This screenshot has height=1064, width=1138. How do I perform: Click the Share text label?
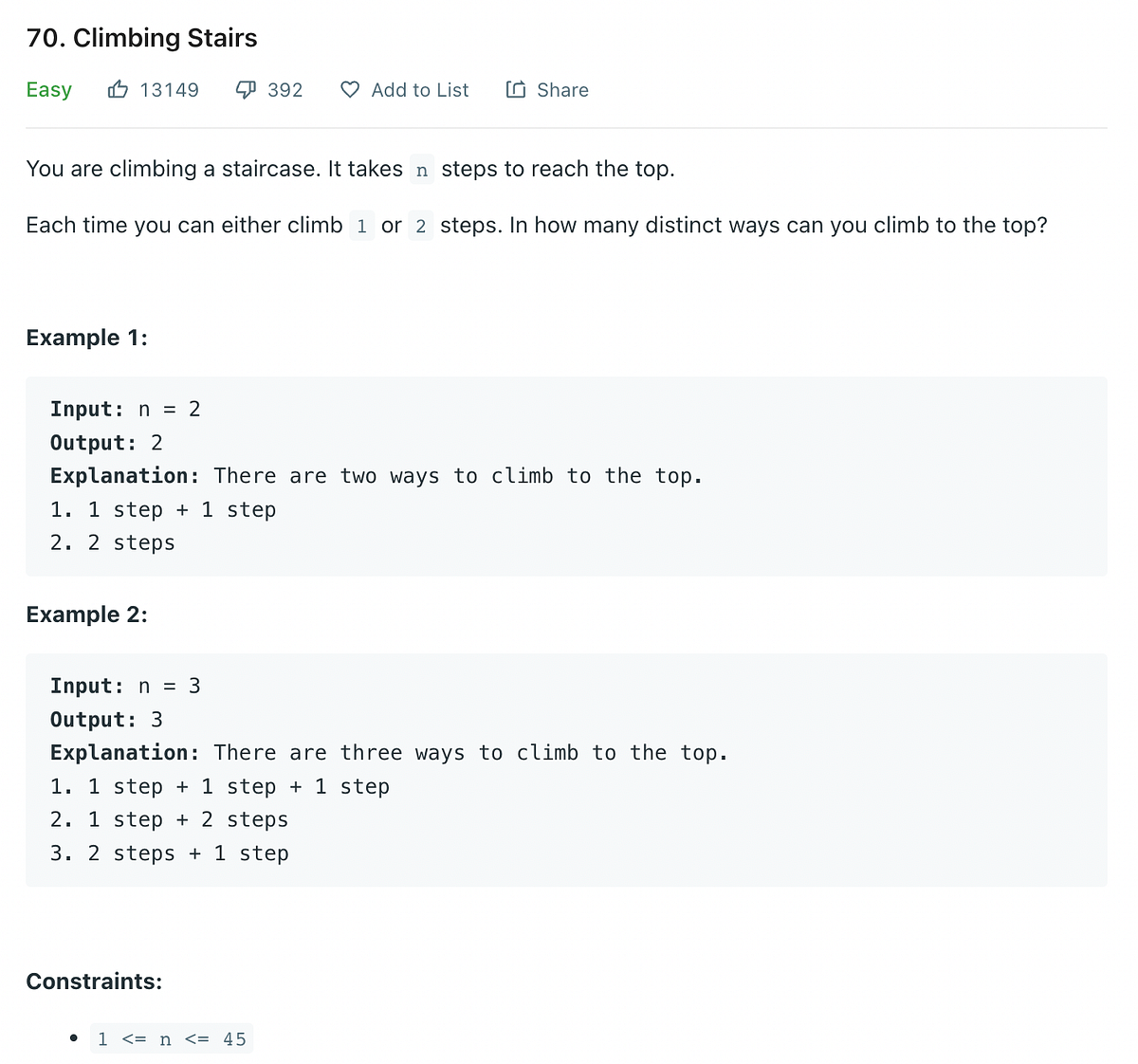pos(562,90)
